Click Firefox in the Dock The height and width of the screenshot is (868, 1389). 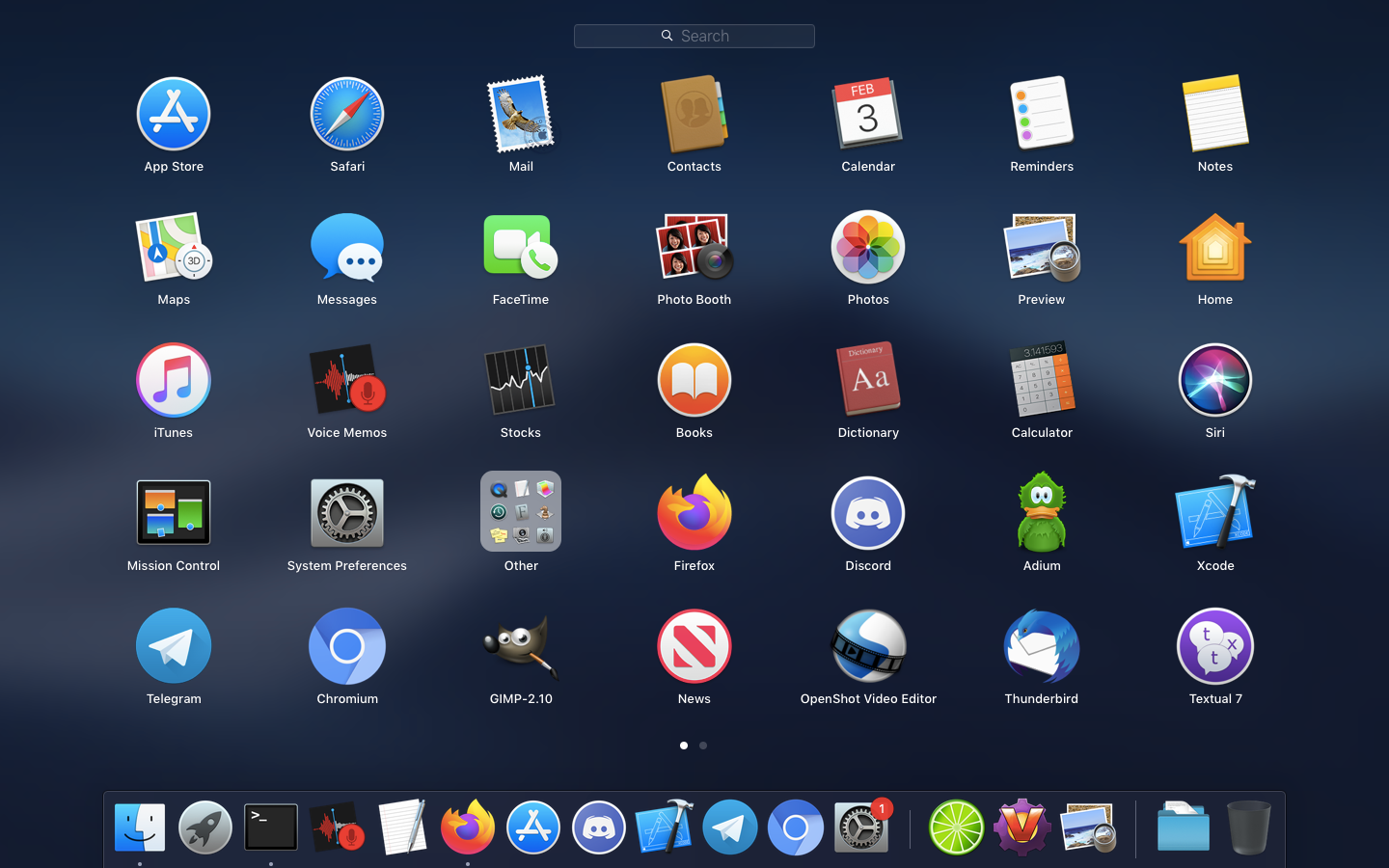pos(468,827)
